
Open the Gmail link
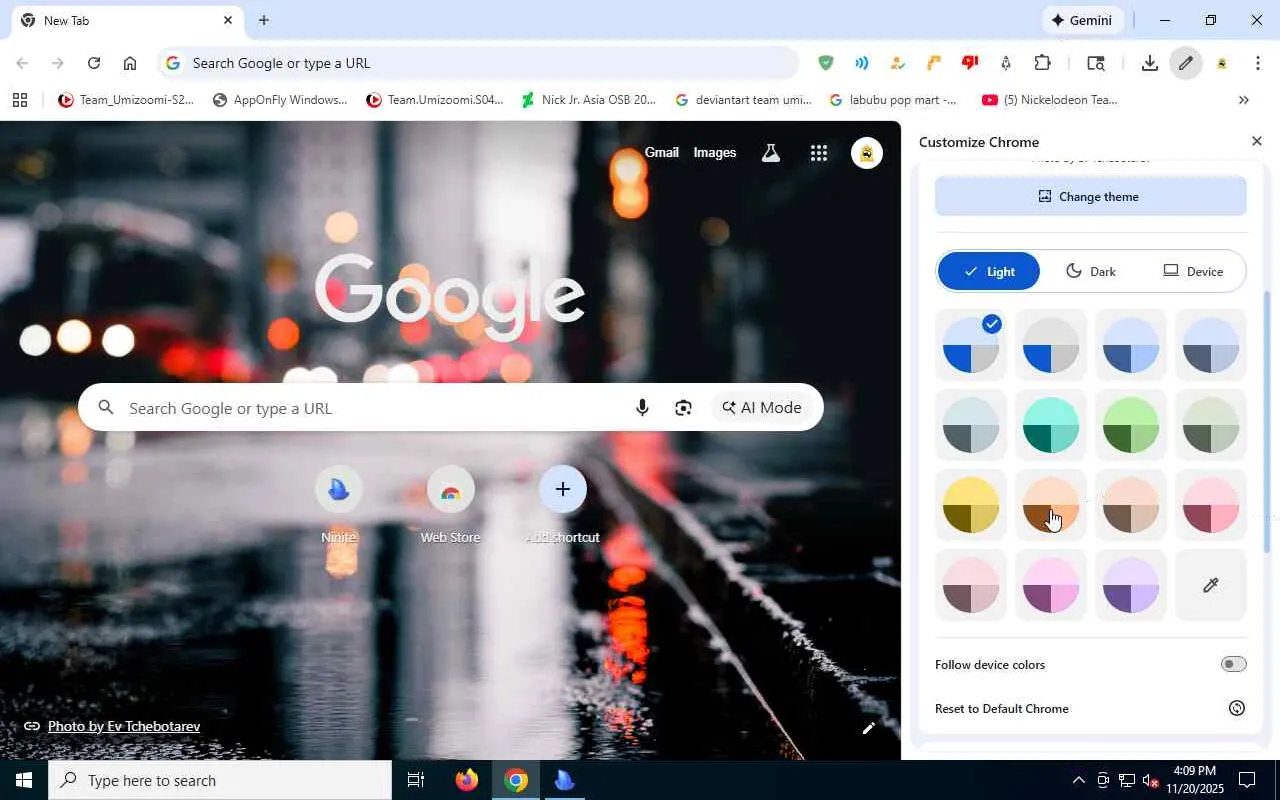pyautogui.click(x=662, y=153)
